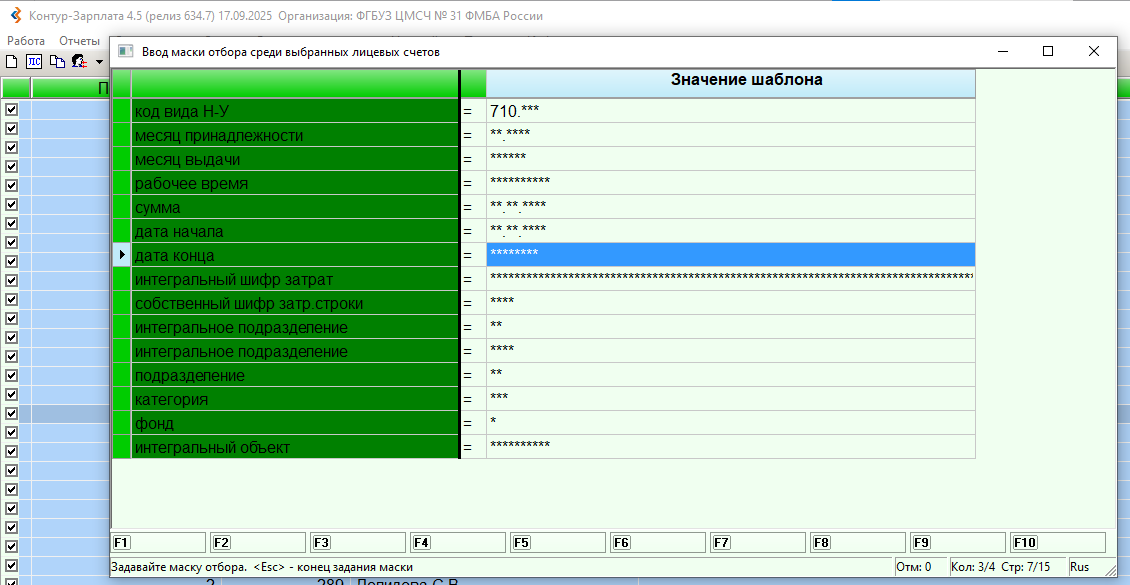Select the сумма template value field
This screenshot has height=585, width=1130.
tap(730, 207)
